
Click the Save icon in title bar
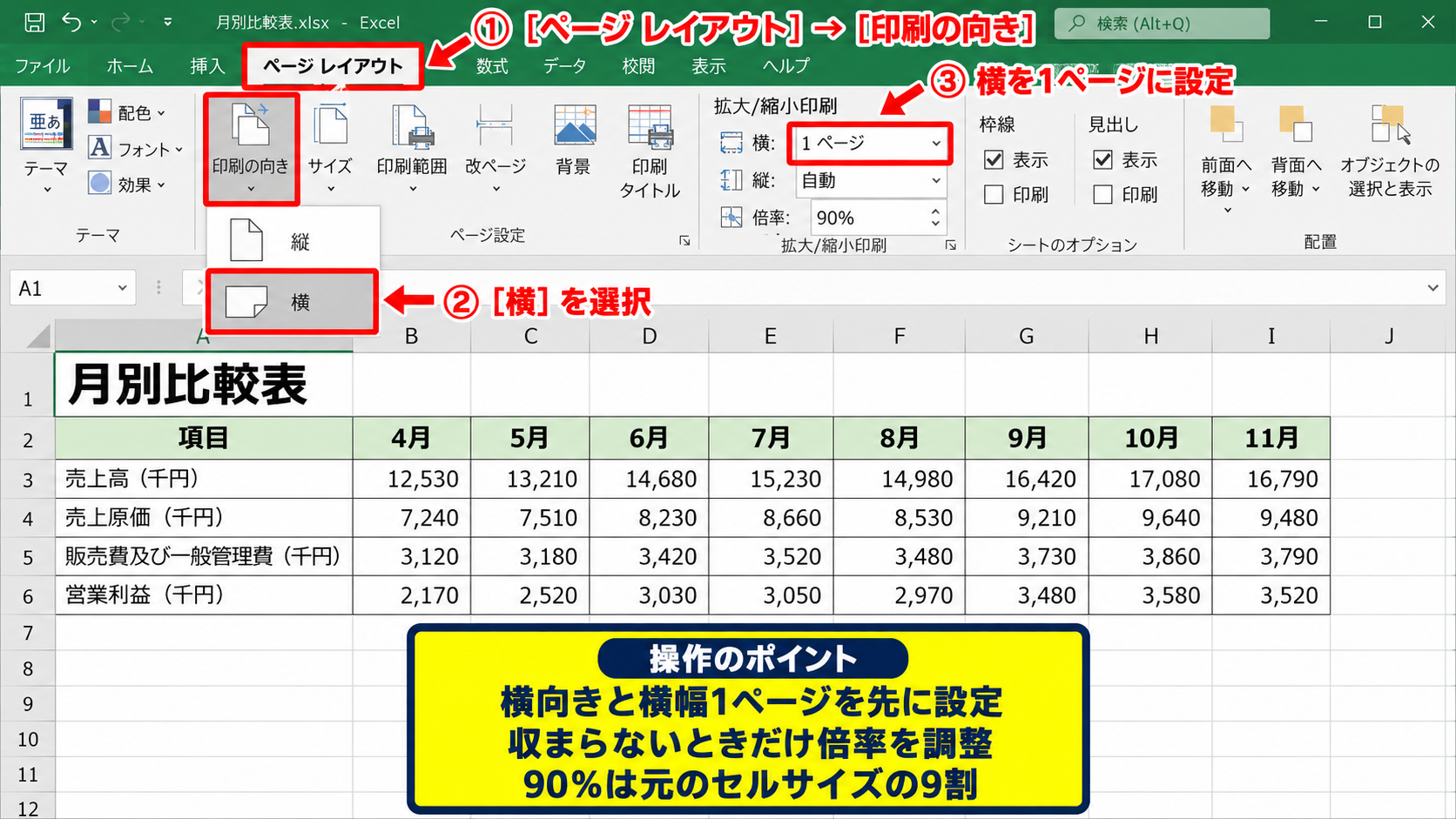[34, 23]
